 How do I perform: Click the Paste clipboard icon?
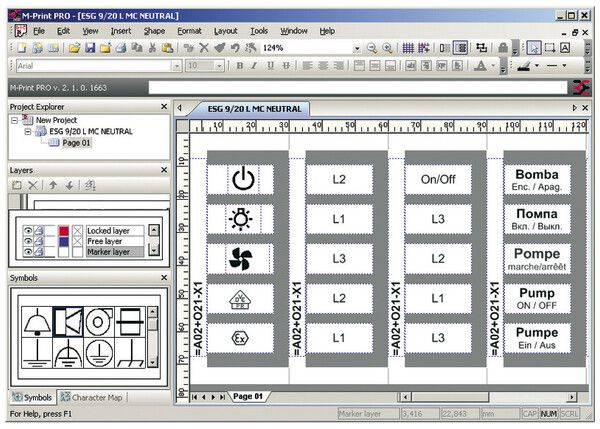(x=167, y=48)
